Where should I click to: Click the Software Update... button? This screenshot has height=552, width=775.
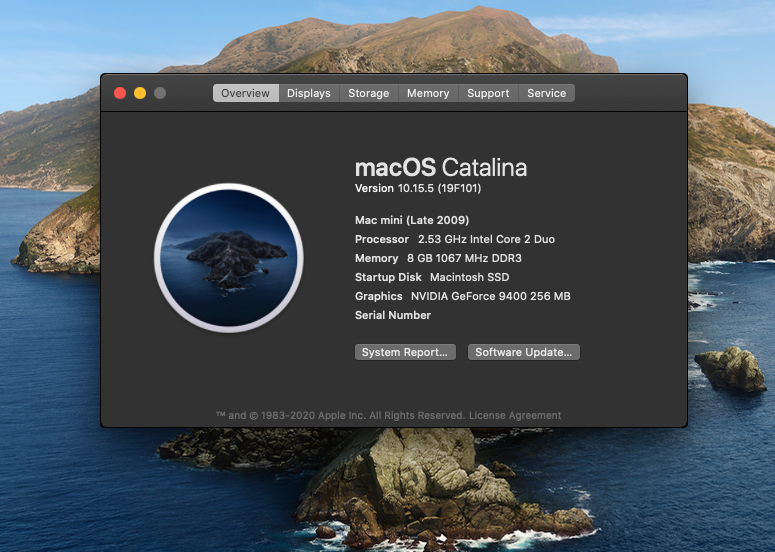(524, 352)
